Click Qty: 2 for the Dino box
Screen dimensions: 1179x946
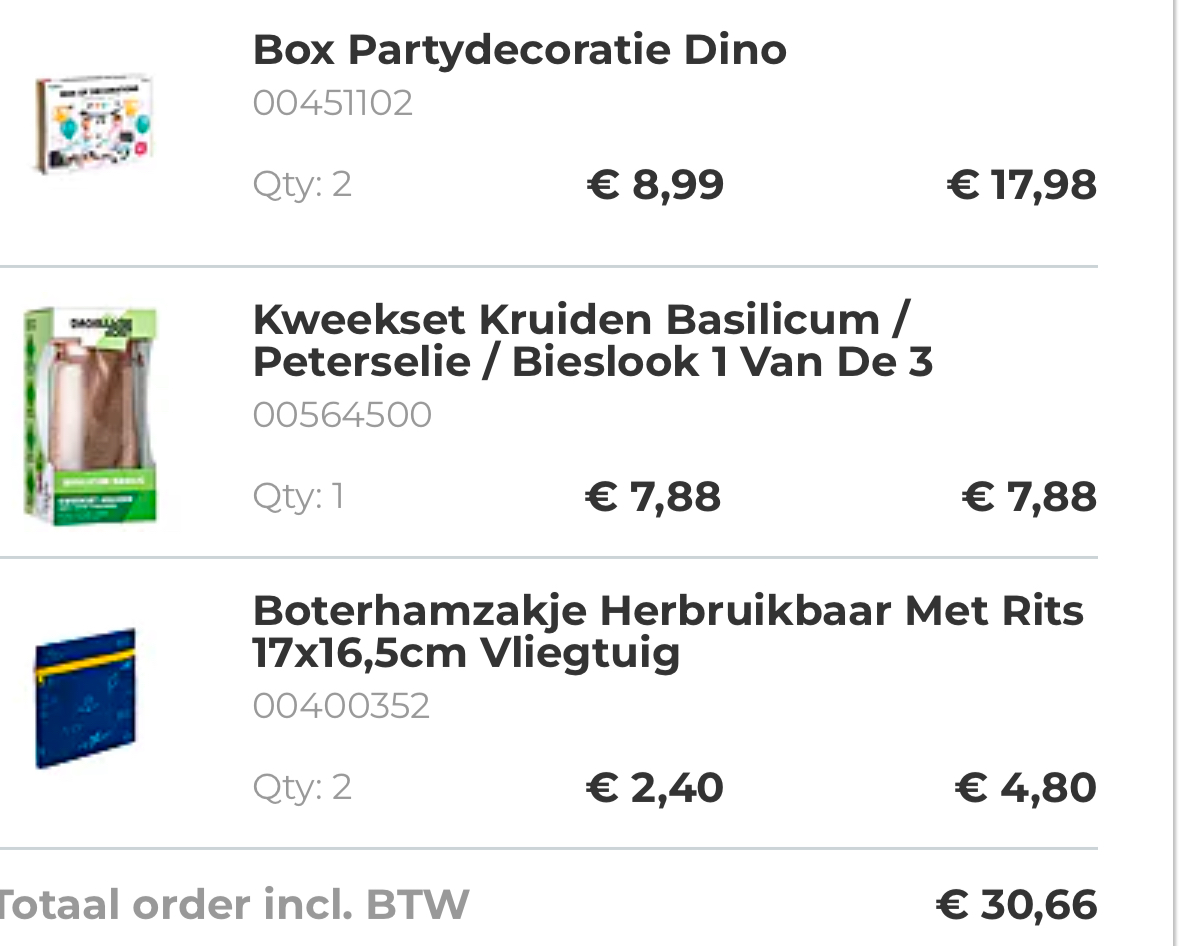click(302, 185)
